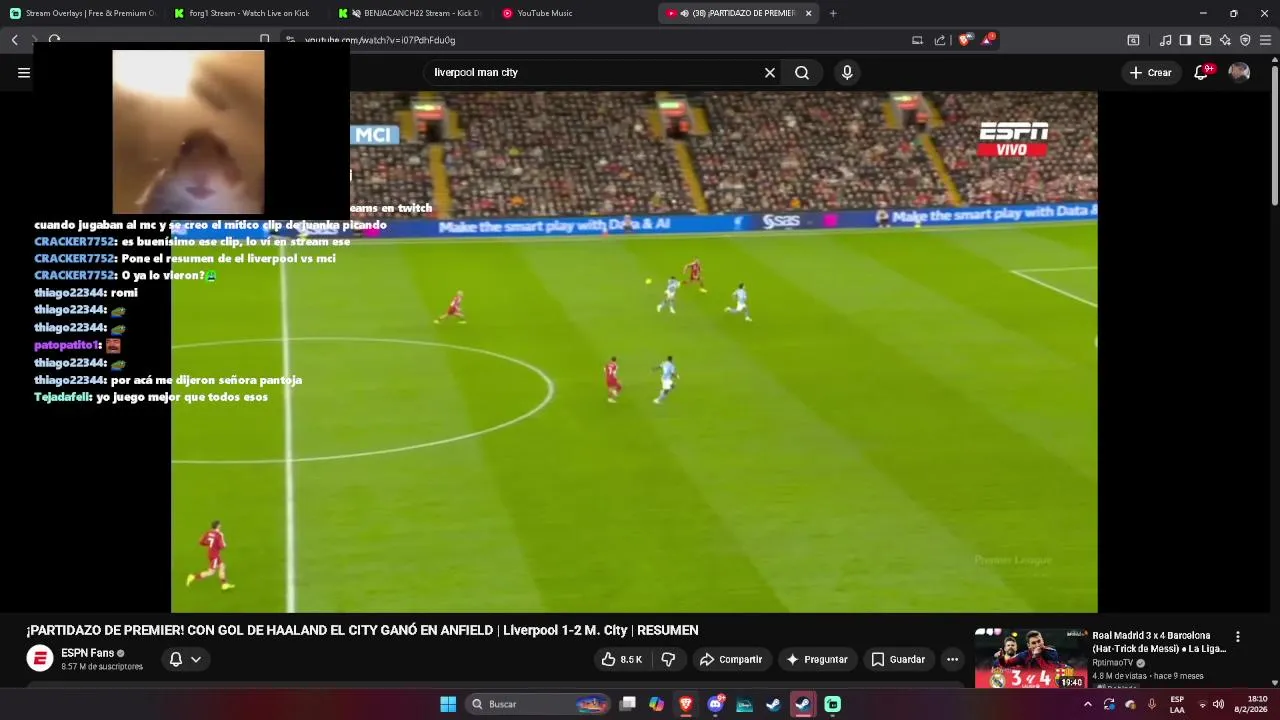Open the YouTube account avatar menu

pyautogui.click(x=1239, y=73)
